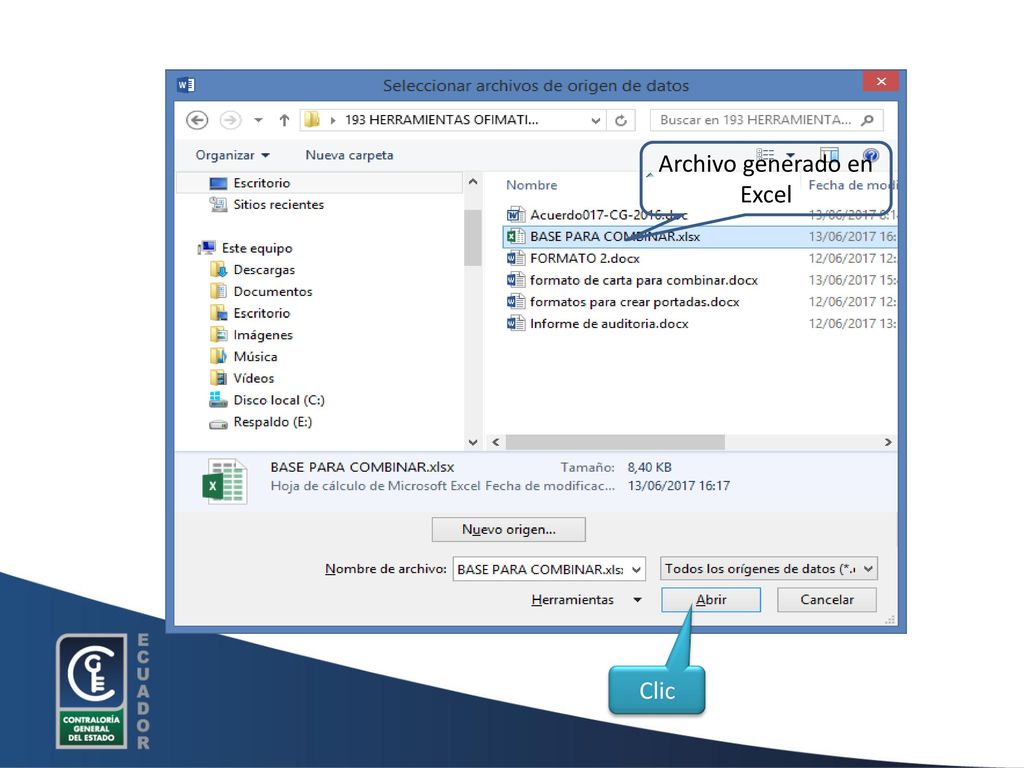This screenshot has height=768, width=1024.
Task: Select Sitios recientes in navigation pane
Action: pos(278,204)
